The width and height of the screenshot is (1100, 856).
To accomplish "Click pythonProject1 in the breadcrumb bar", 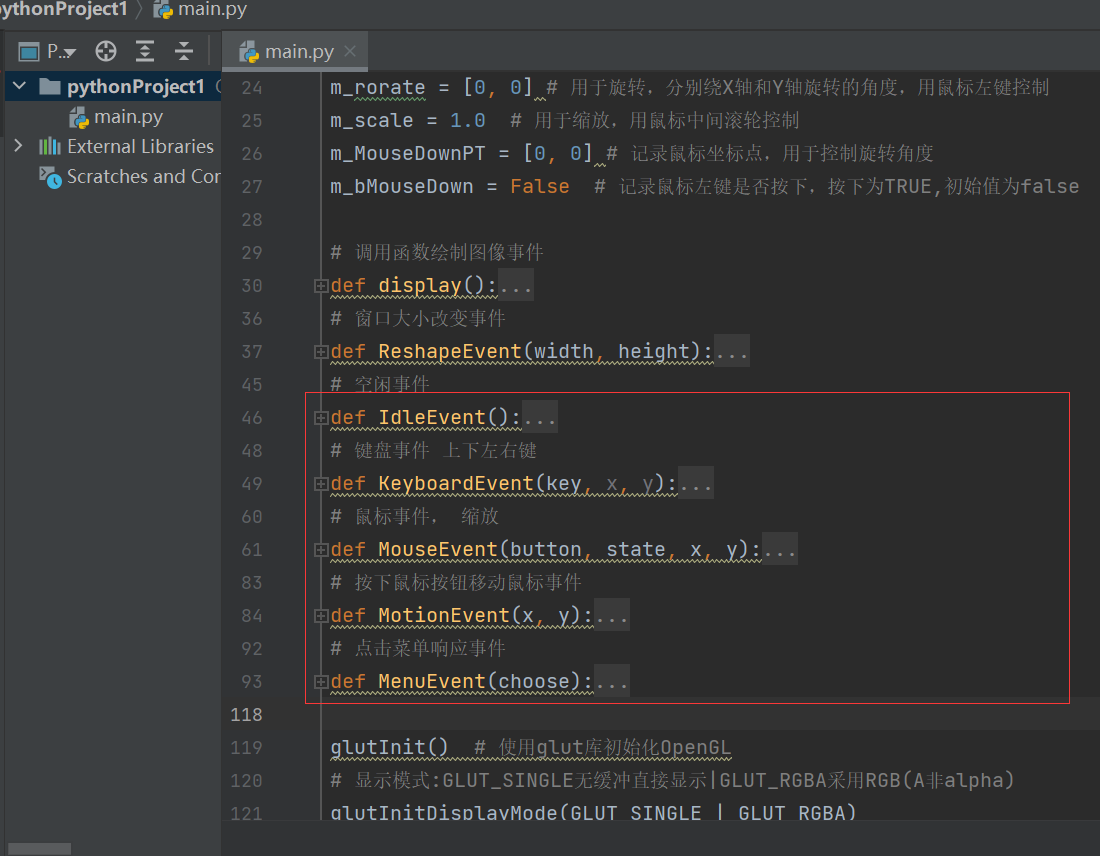I will 60,11.
